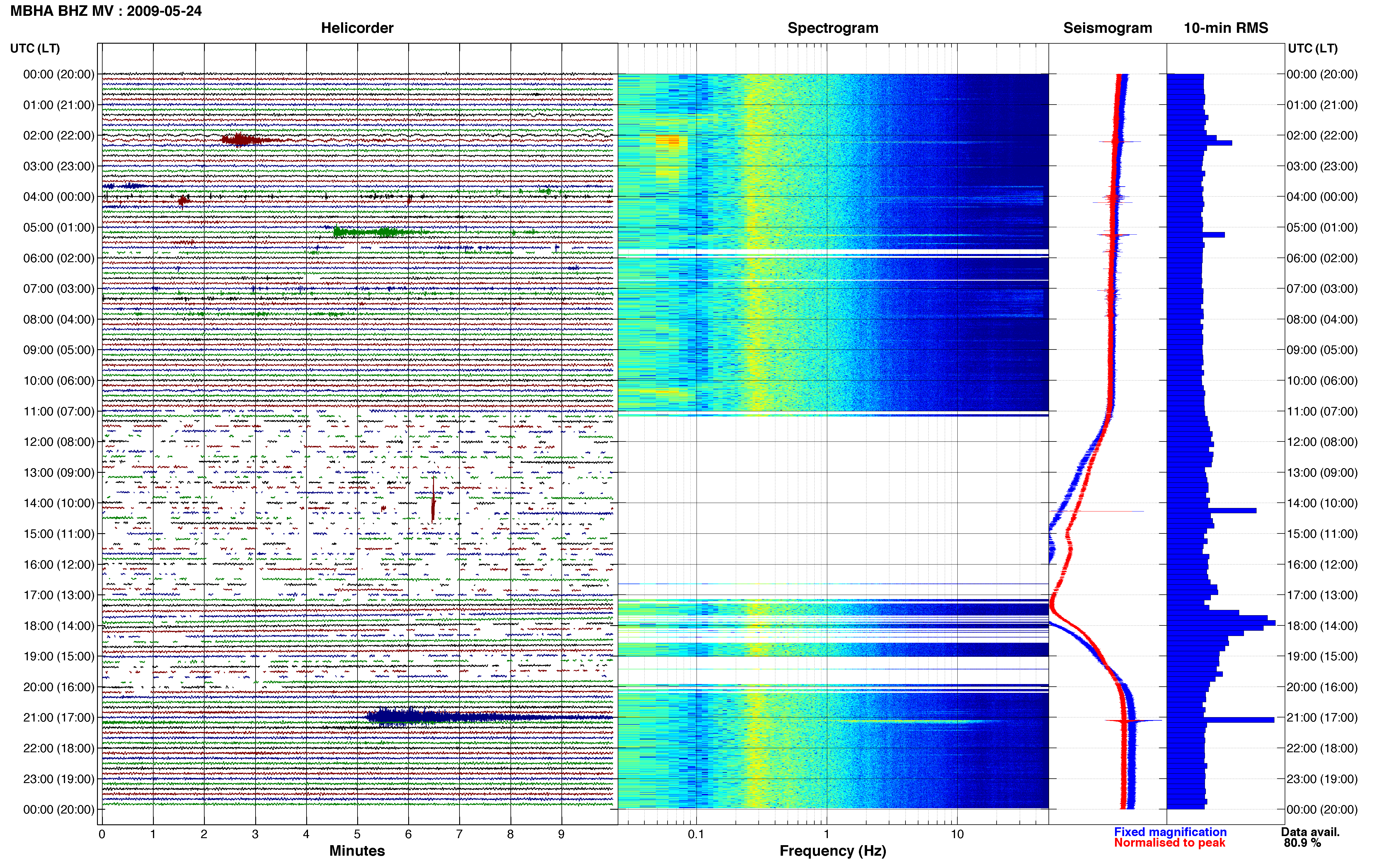Click the 'Helicorder' panel heading
1389x868 pixels.
(x=357, y=28)
